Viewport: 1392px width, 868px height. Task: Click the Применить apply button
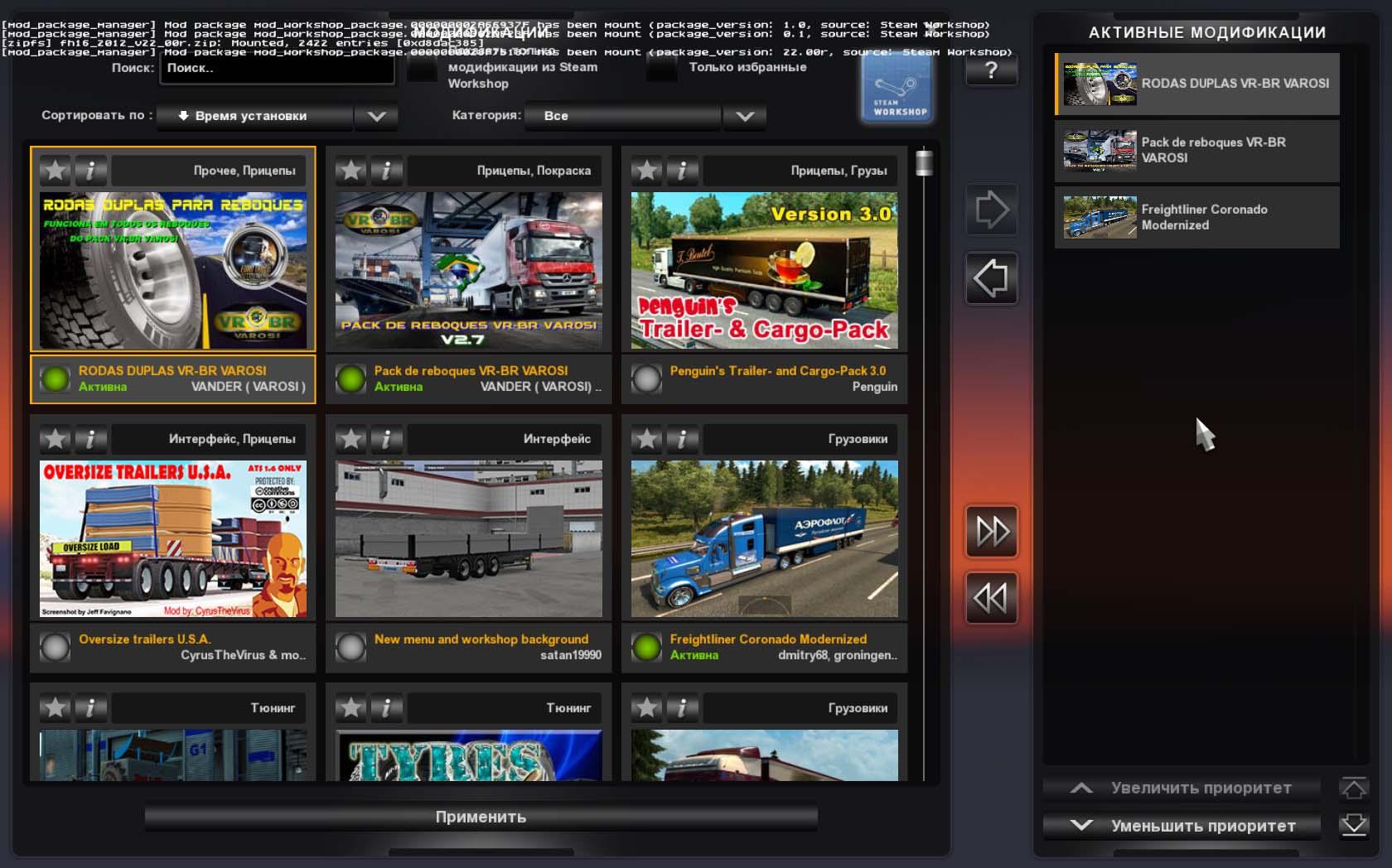[481, 817]
